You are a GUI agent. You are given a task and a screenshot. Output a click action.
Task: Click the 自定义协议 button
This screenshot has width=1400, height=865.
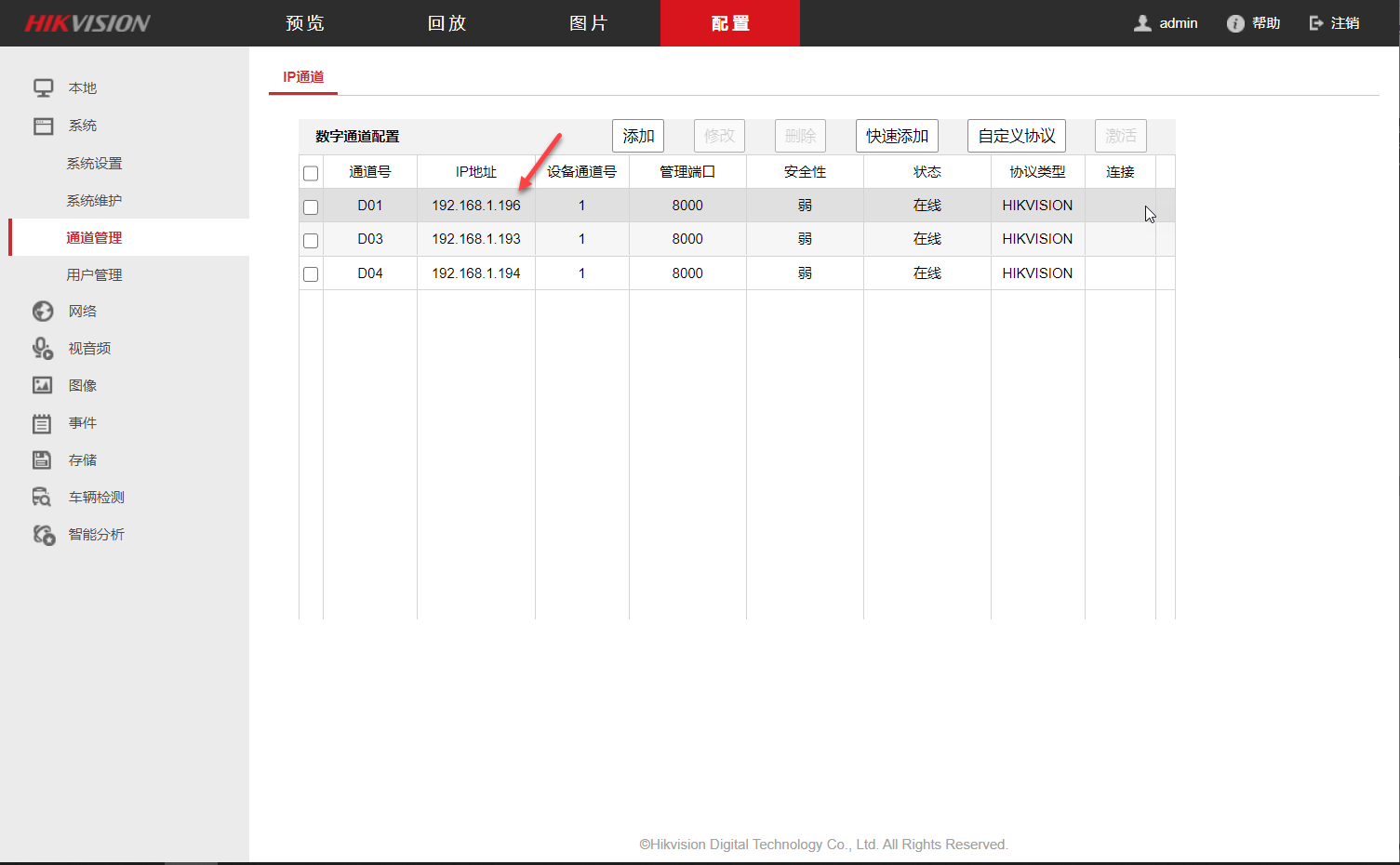(1017, 136)
